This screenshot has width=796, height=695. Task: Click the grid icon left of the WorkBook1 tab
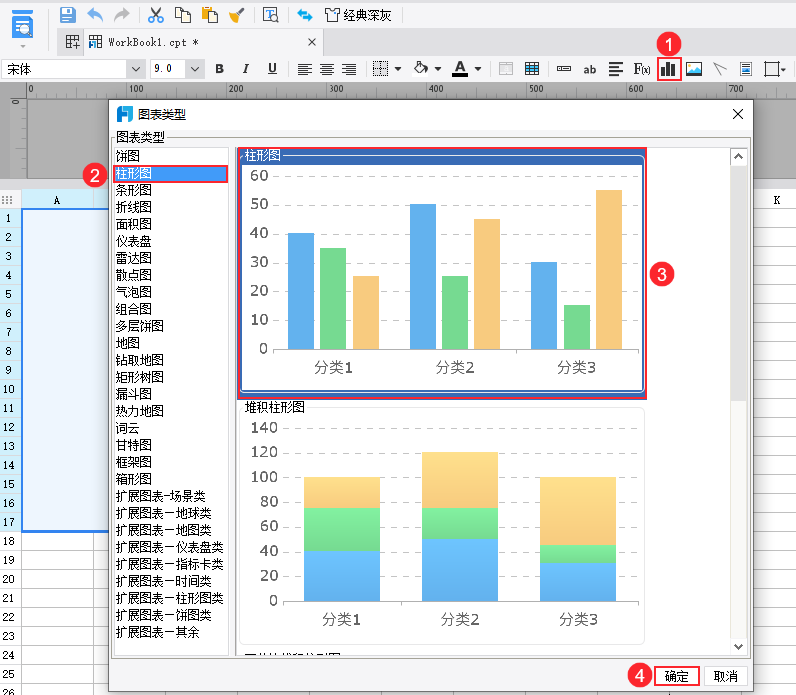click(73, 42)
